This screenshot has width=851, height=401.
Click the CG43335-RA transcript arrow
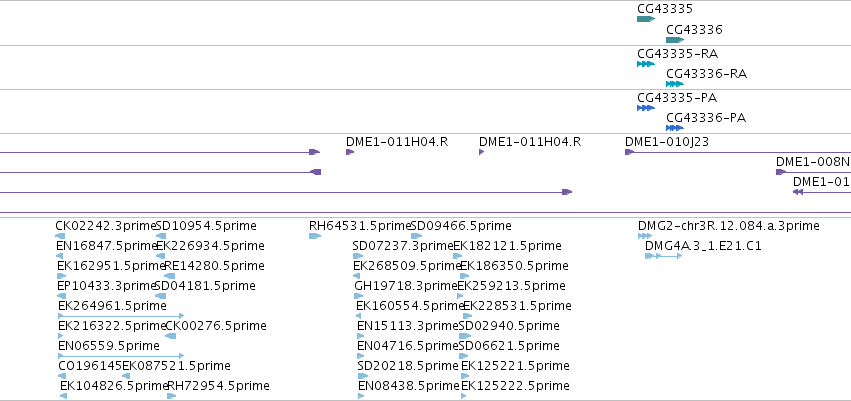click(x=646, y=64)
